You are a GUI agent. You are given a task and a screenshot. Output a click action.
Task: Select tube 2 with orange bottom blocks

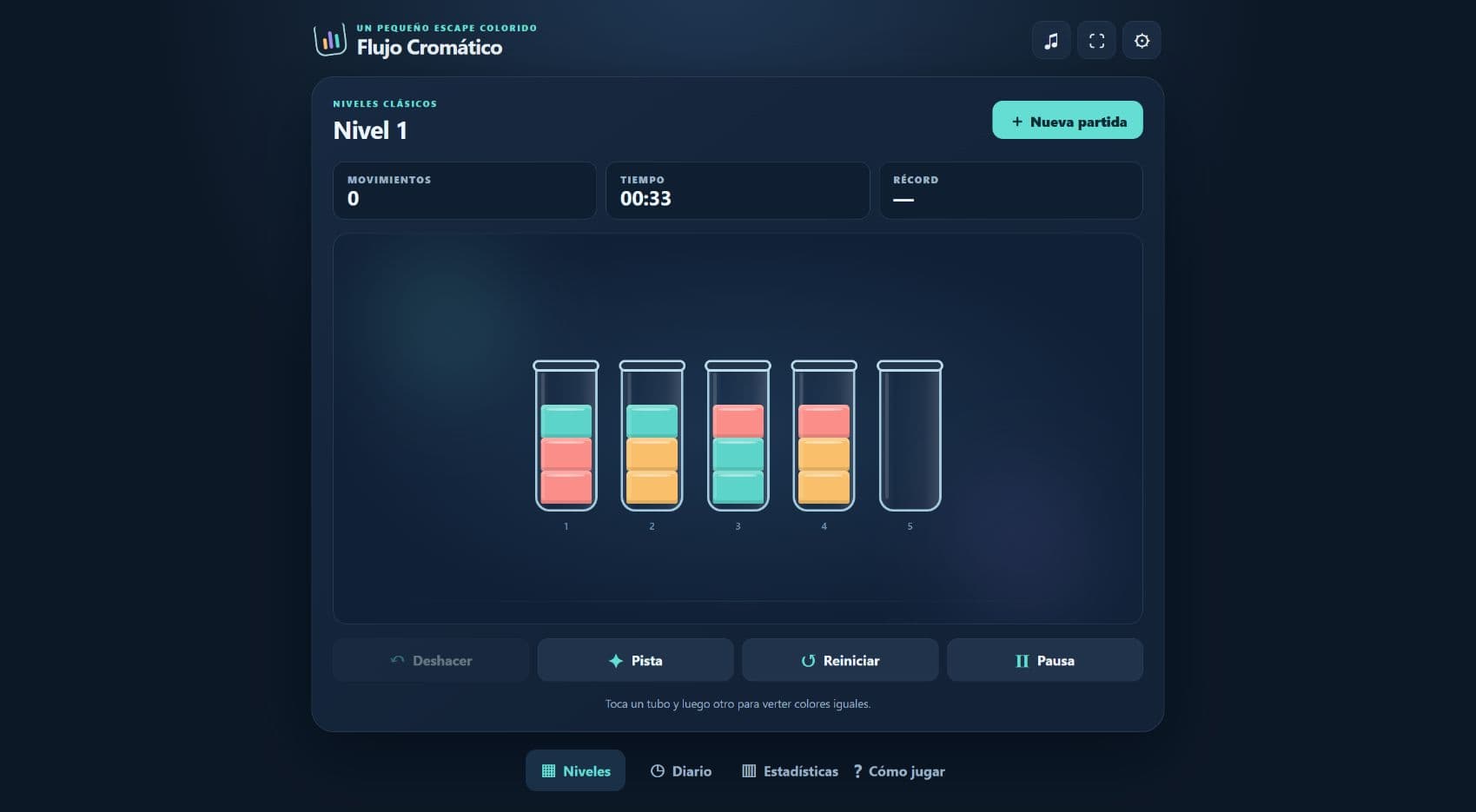(652, 436)
